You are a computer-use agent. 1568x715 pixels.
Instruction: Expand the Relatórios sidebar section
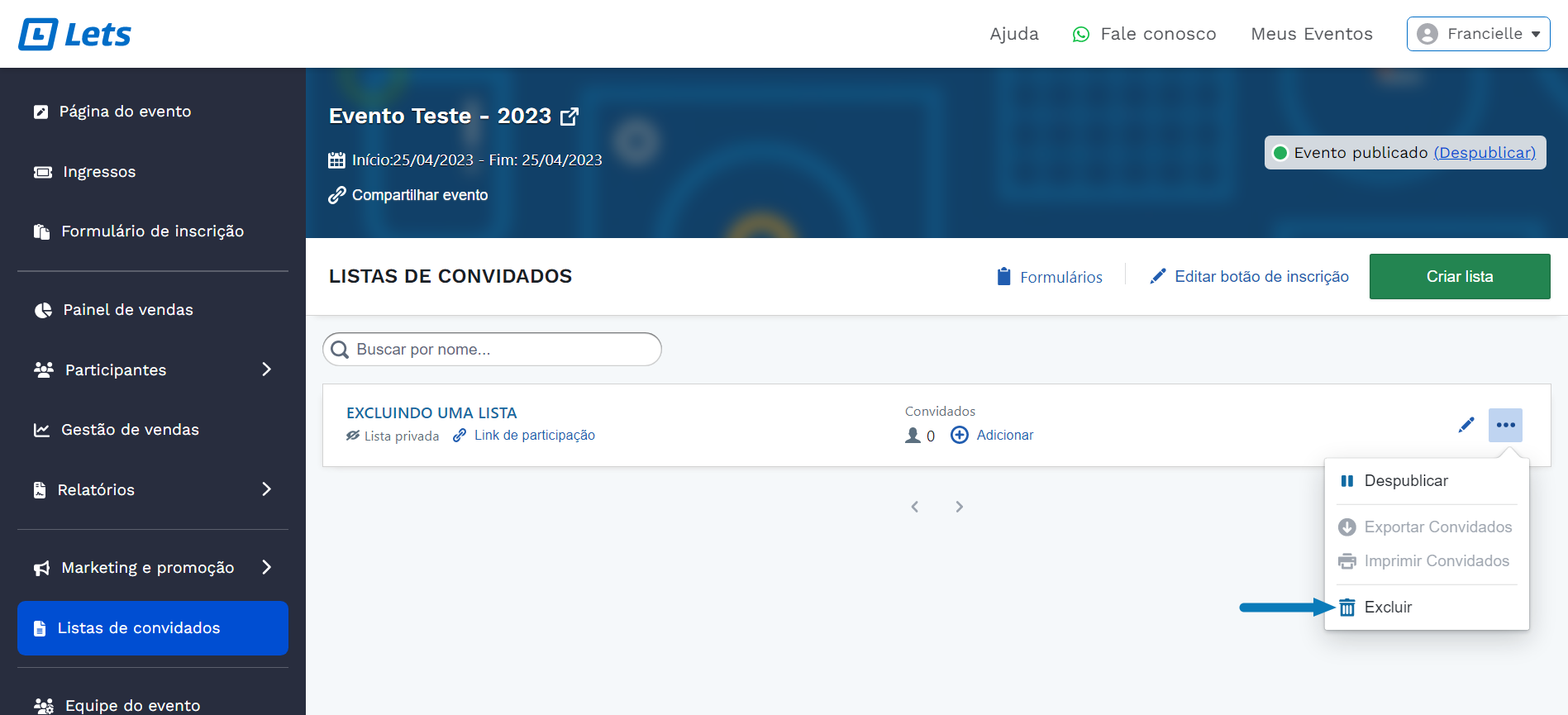tap(266, 489)
